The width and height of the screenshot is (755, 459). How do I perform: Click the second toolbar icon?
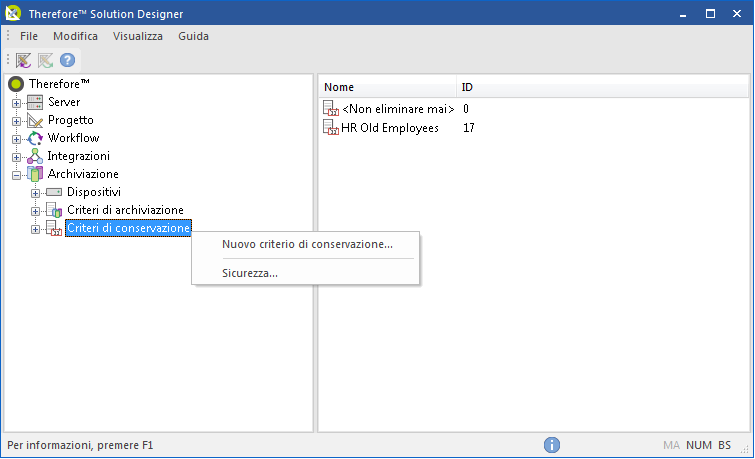[46, 61]
